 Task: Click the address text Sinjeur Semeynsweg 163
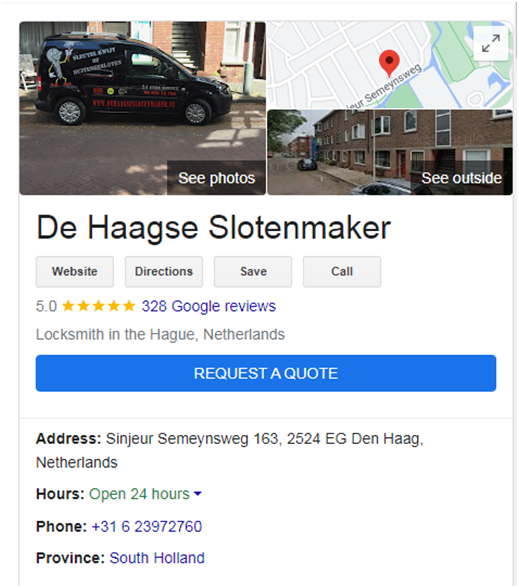coord(194,439)
